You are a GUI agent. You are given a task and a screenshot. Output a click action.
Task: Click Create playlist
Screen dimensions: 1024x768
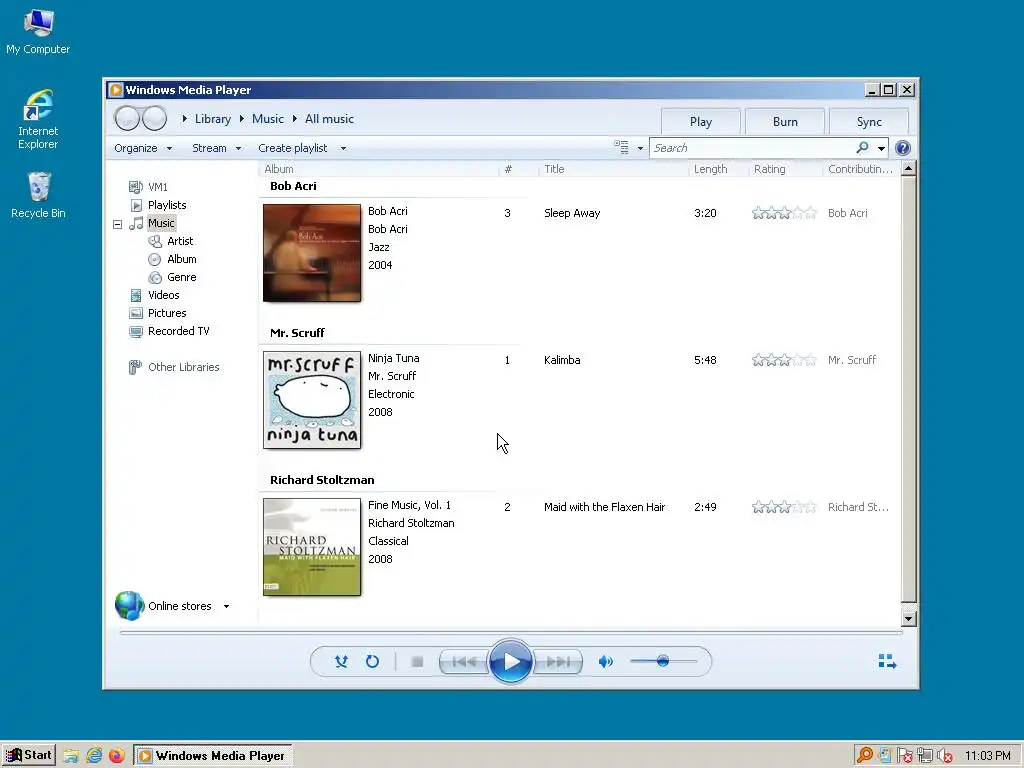tap(293, 148)
